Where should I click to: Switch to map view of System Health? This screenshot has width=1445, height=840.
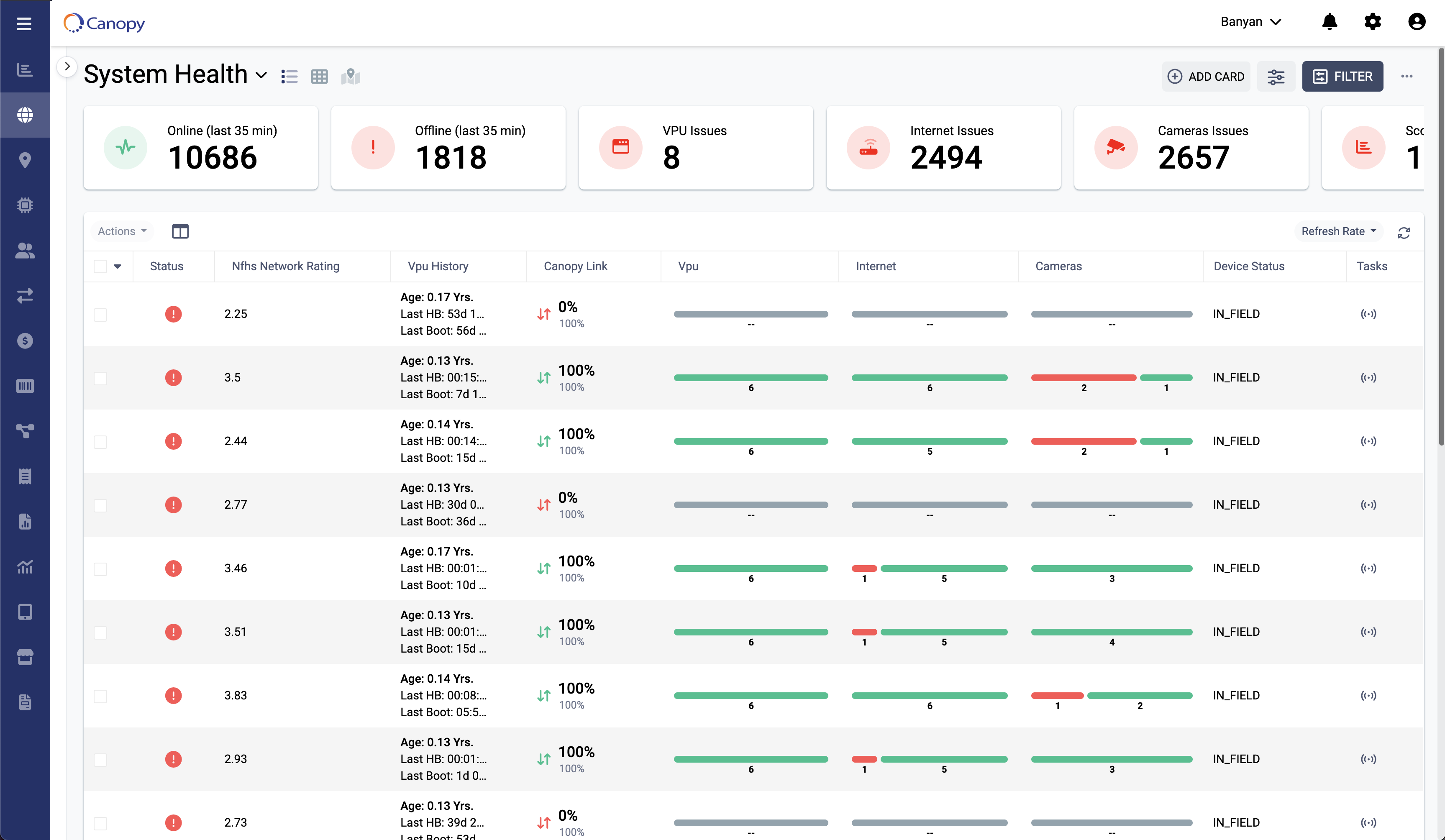pos(350,76)
